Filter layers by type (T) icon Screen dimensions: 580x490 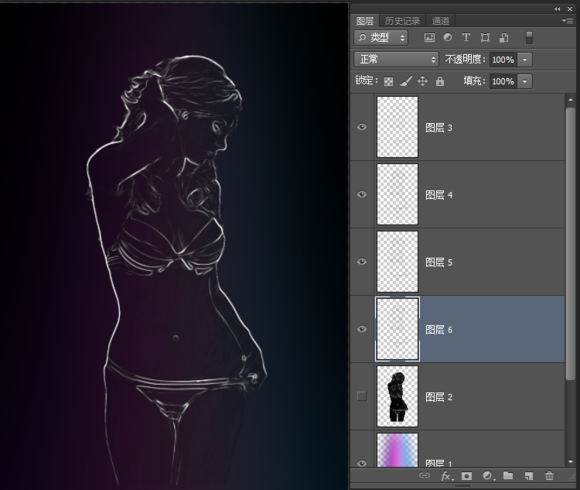(466, 37)
